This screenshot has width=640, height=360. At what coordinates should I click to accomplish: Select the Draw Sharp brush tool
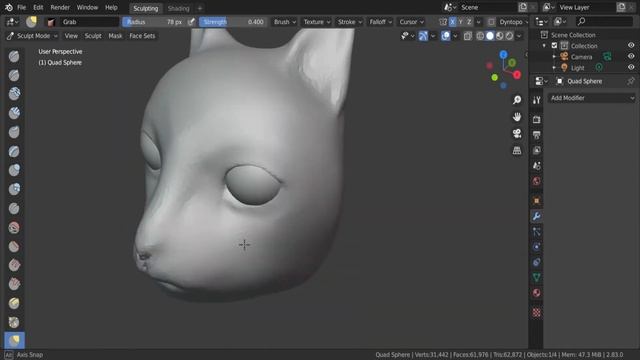pyautogui.click(x=14, y=75)
